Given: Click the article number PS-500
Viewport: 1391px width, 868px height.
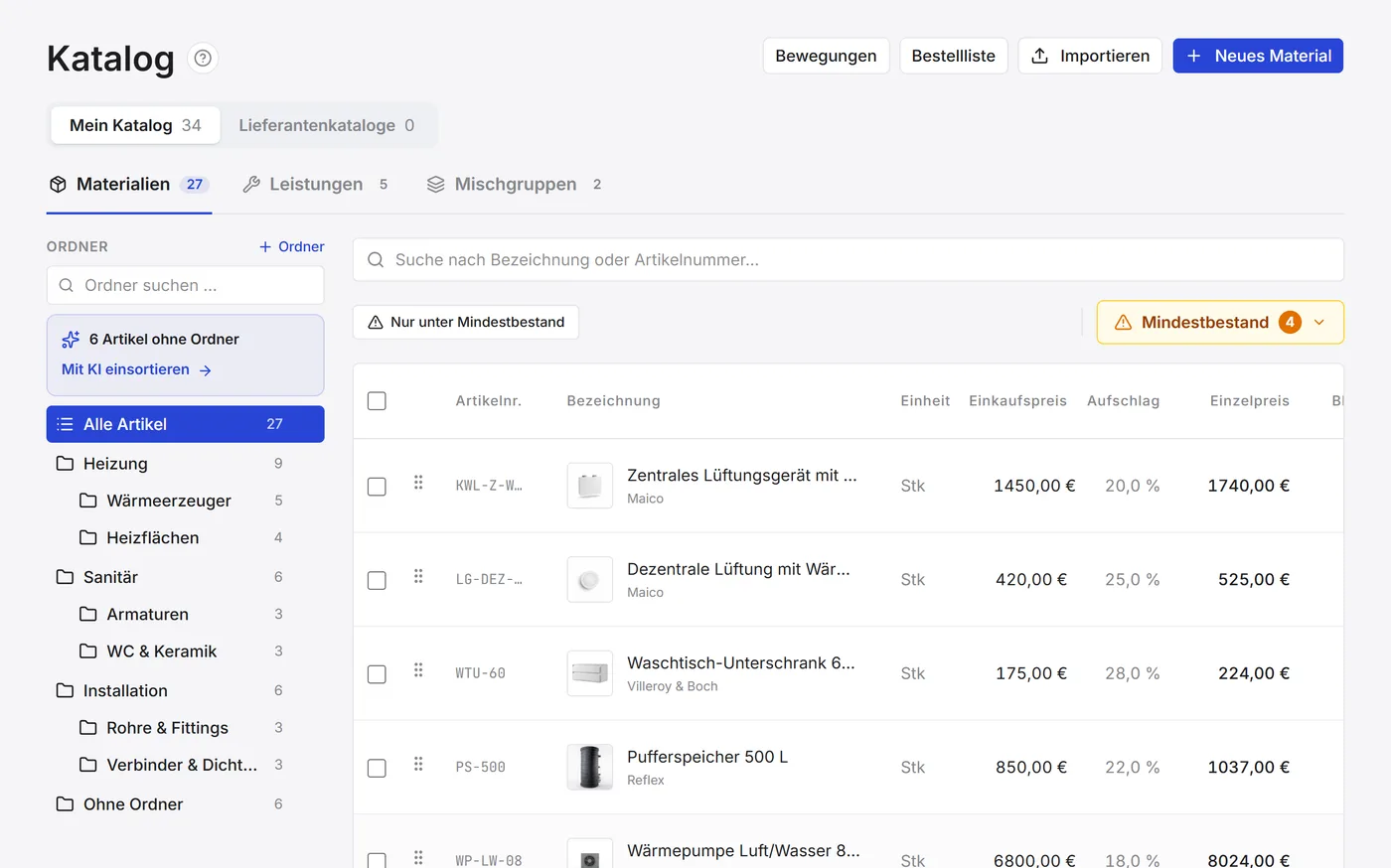Looking at the screenshot, I should tap(480, 767).
